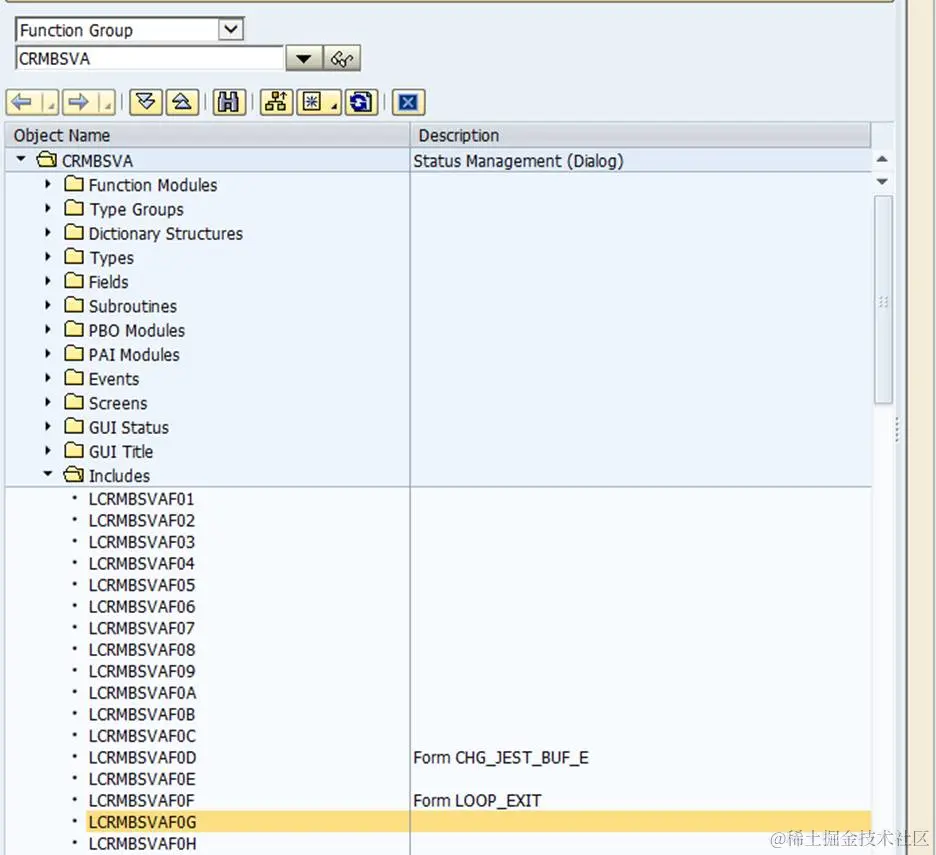Select the CRMBSVA root folder icon
Screen dimensions: 936x855
pos(47,160)
